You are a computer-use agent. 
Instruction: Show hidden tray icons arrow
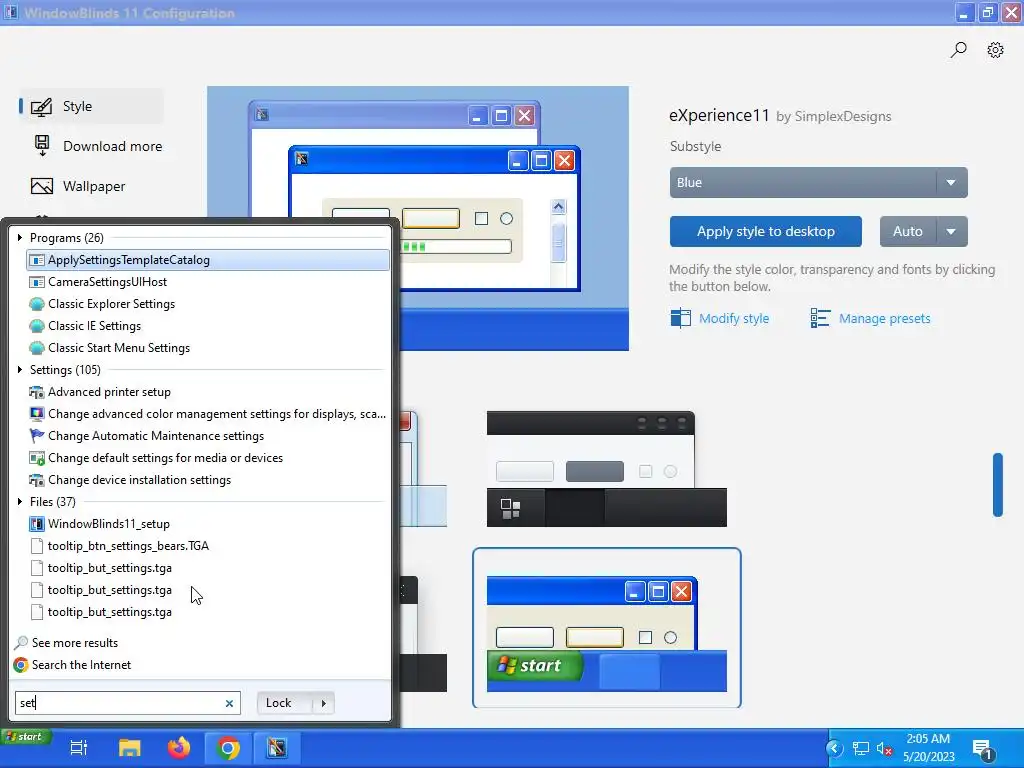click(835, 748)
